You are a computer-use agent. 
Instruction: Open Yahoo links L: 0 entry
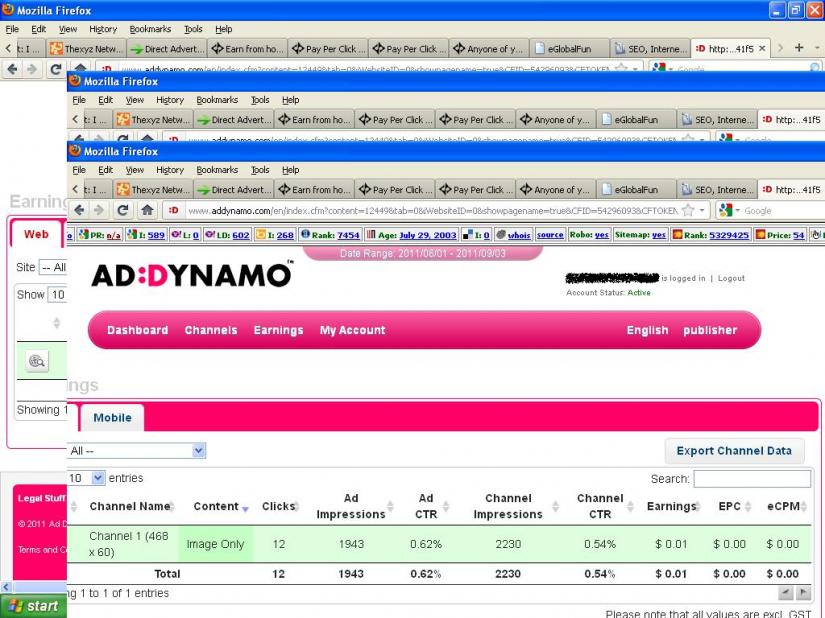(x=185, y=235)
